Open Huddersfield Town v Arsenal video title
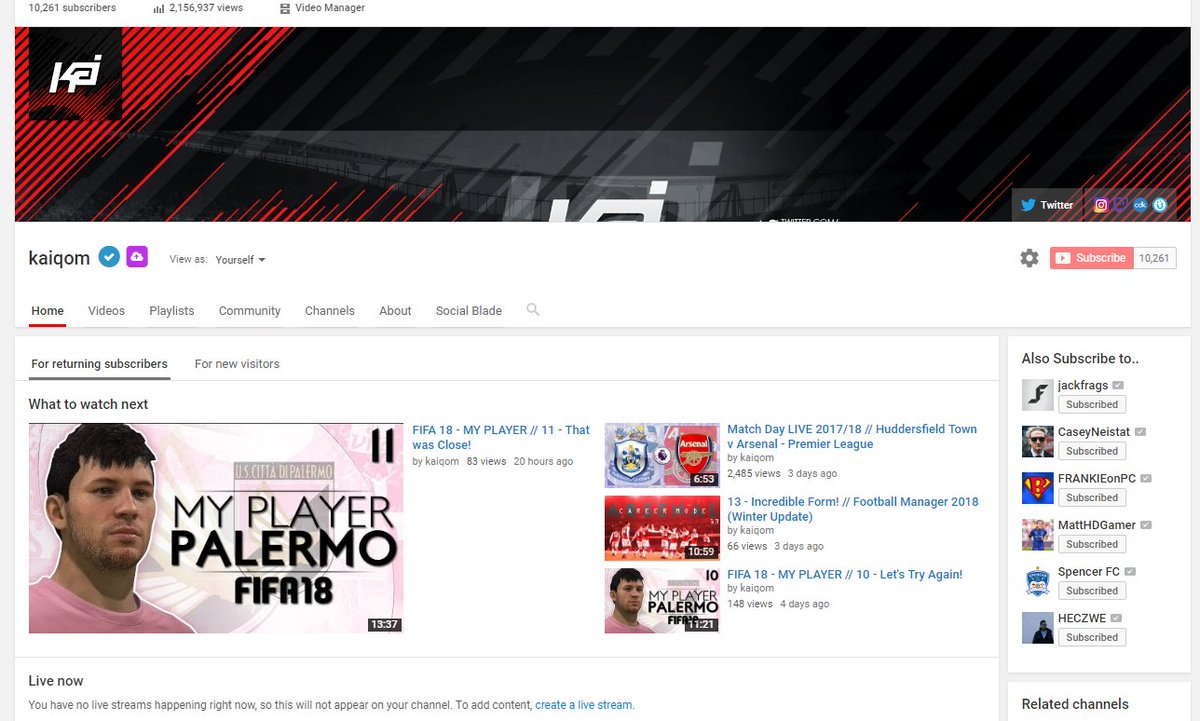 [x=852, y=436]
